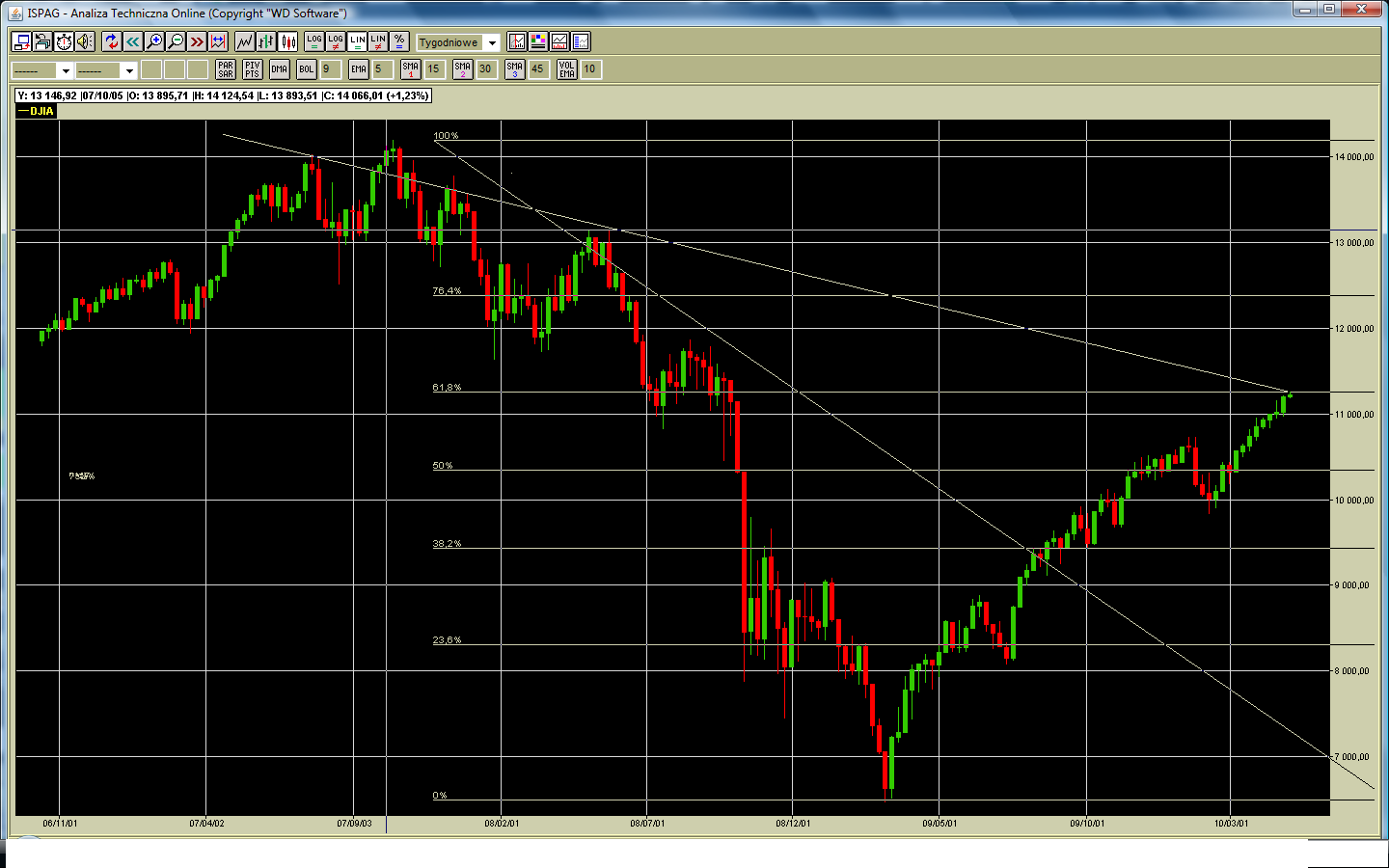
Task: Click the 50% Fibonacci level label
Action: click(x=443, y=466)
